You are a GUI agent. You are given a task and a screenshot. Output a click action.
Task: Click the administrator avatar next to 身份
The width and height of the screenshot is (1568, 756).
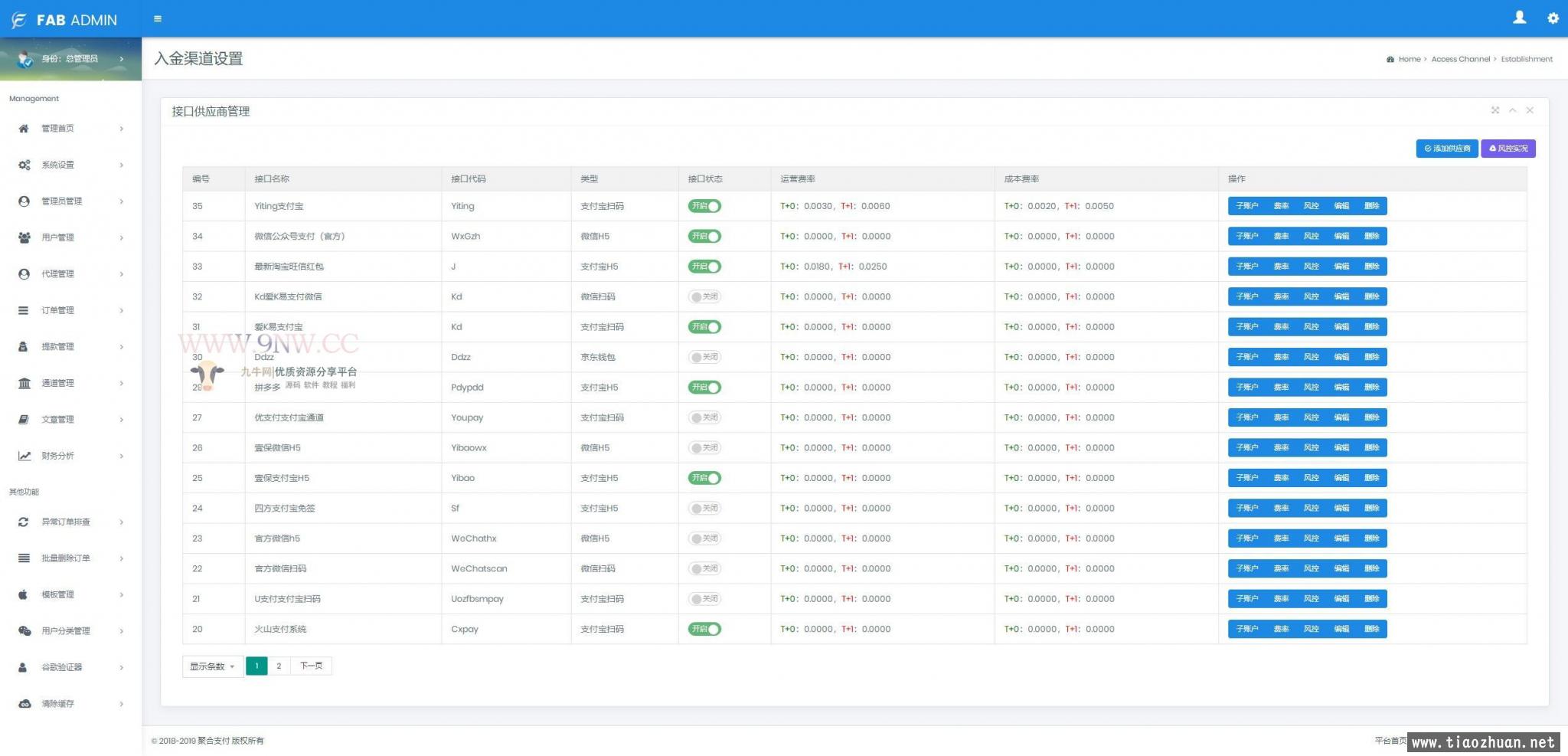(x=25, y=59)
